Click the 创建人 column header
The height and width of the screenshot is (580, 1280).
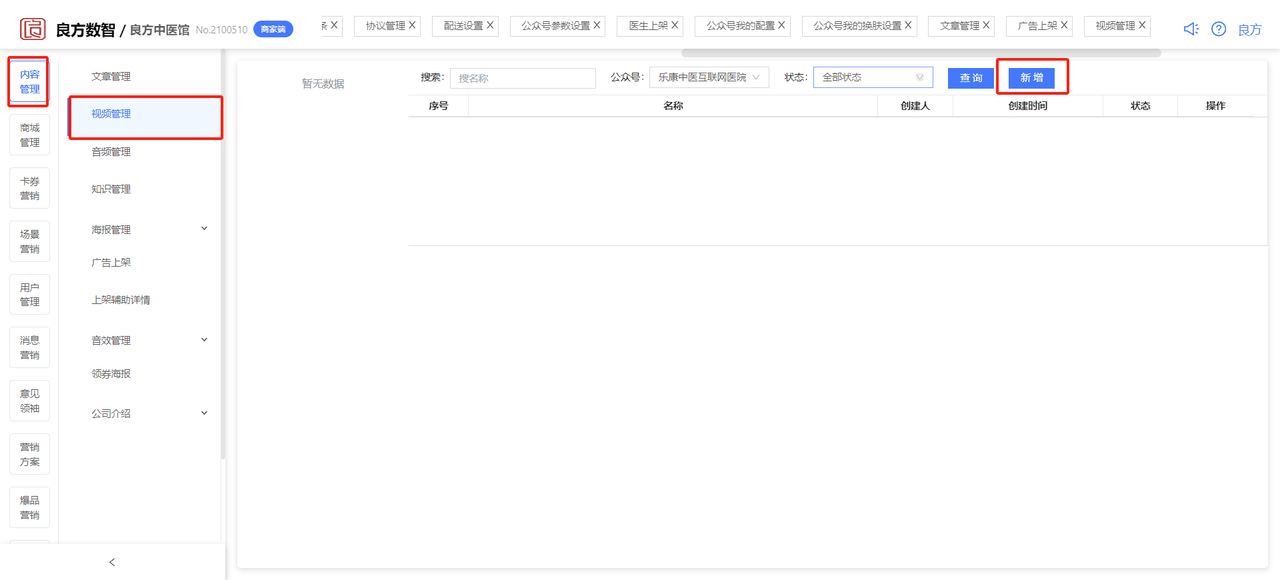pyautogui.click(x=915, y=106)
